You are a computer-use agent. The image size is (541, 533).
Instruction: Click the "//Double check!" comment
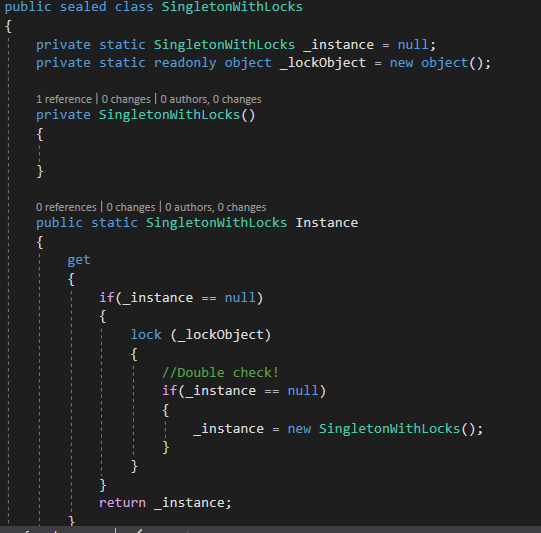[220, 373]
